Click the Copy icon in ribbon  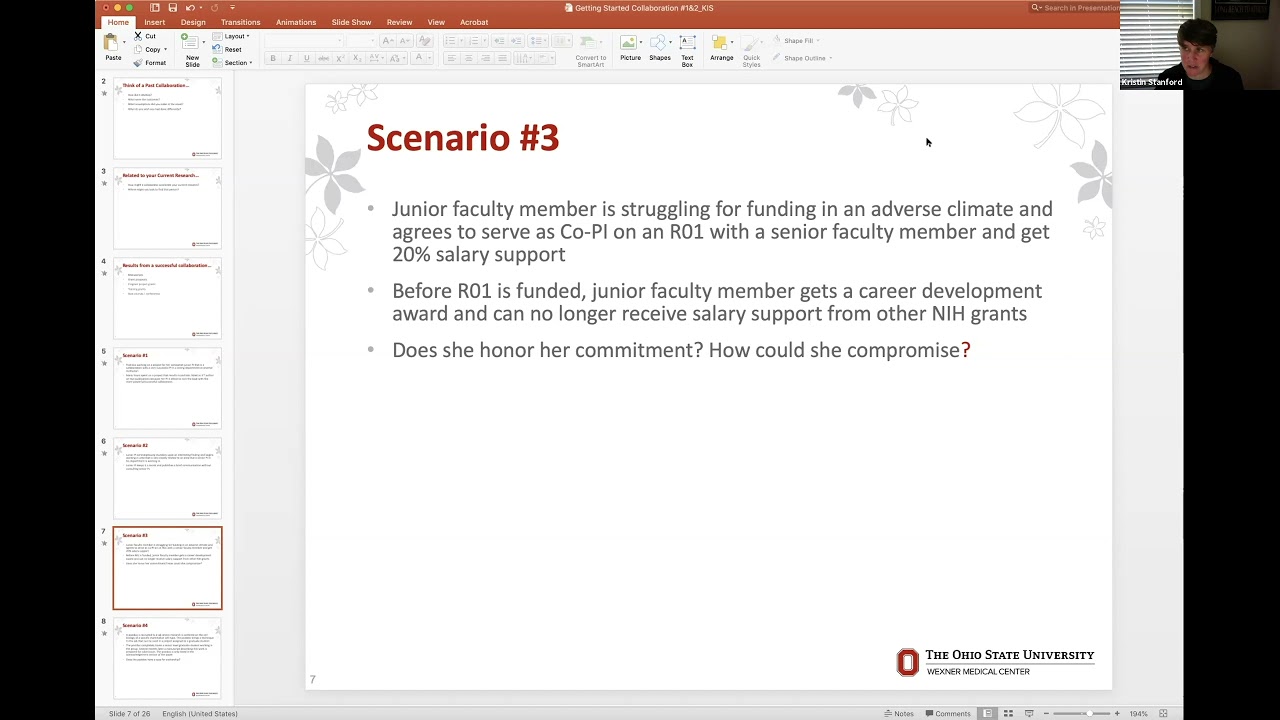pyautogui.click(x=138, y=49)
